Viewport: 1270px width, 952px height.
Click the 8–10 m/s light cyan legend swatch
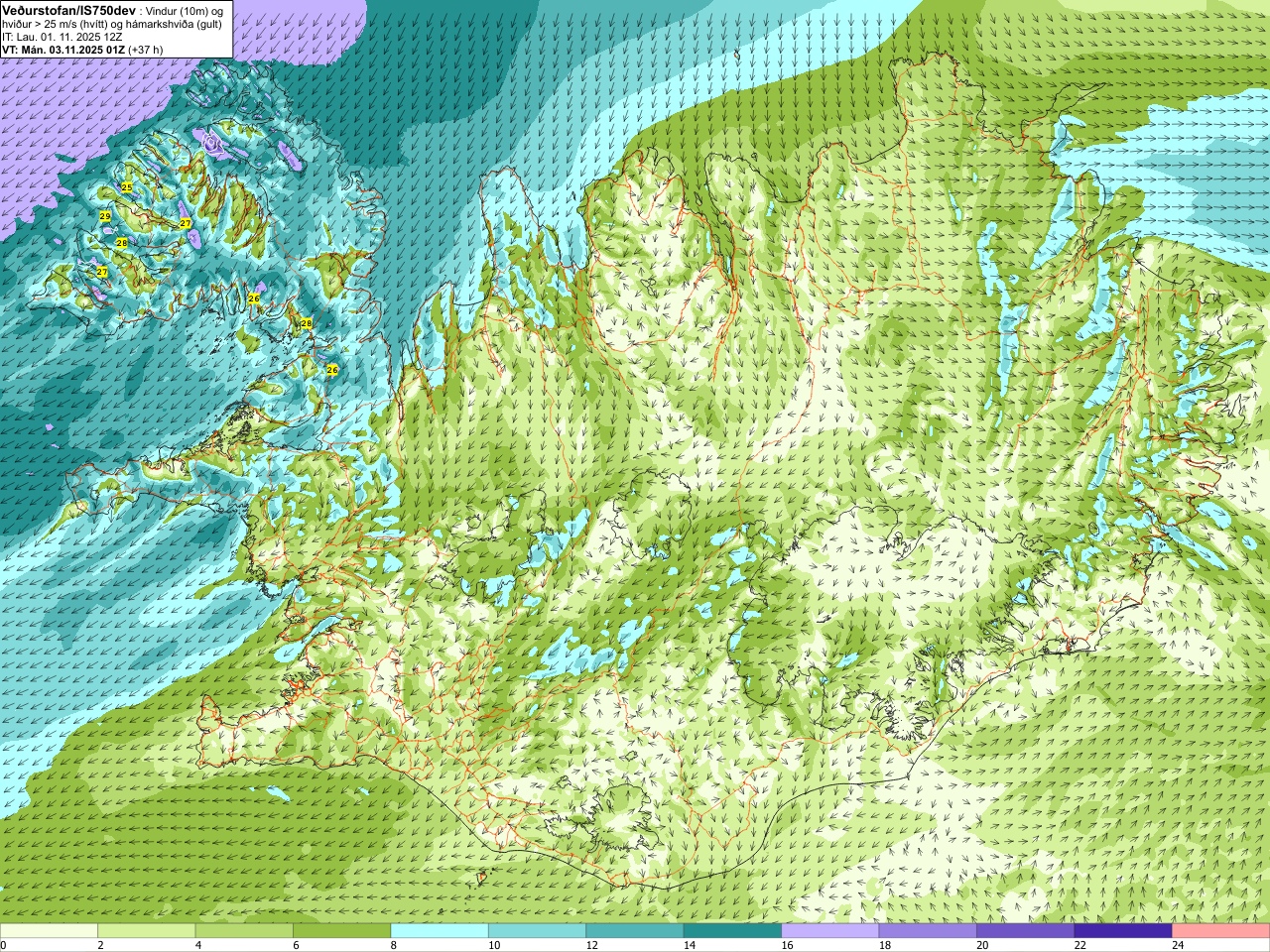click(440, 931)
